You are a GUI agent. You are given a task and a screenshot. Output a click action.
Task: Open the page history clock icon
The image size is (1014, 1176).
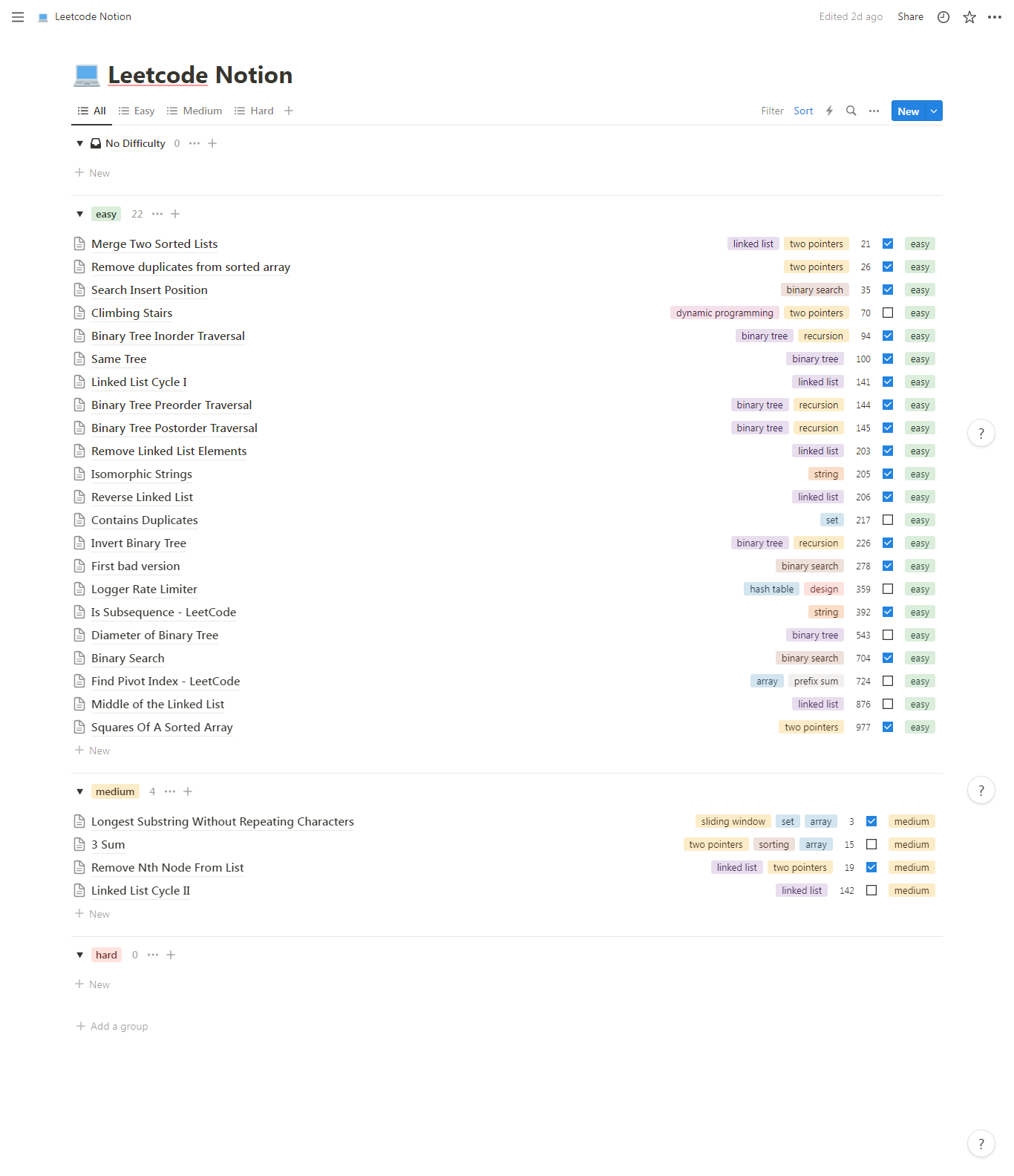tap(943, 17)
